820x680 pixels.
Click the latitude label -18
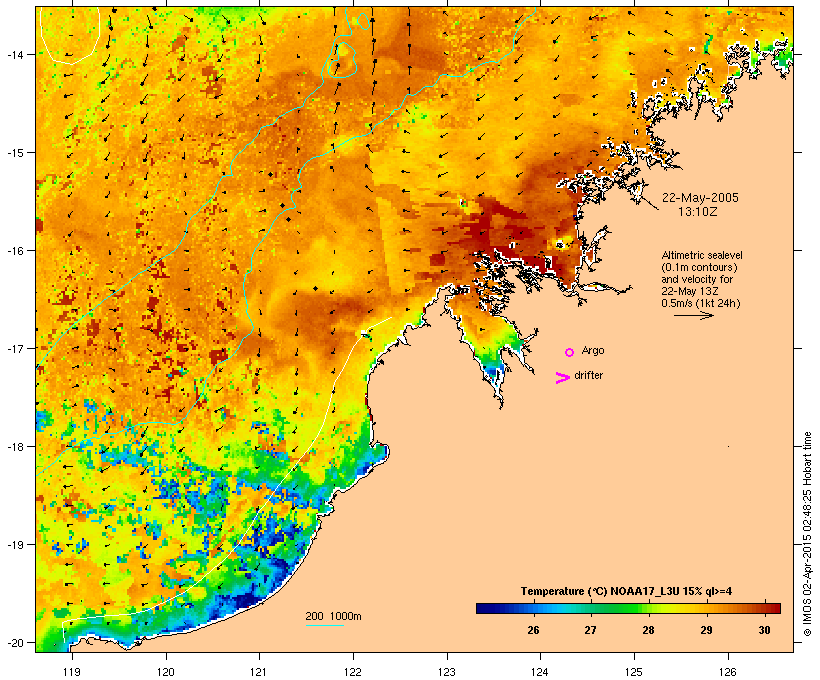(14, 447)
